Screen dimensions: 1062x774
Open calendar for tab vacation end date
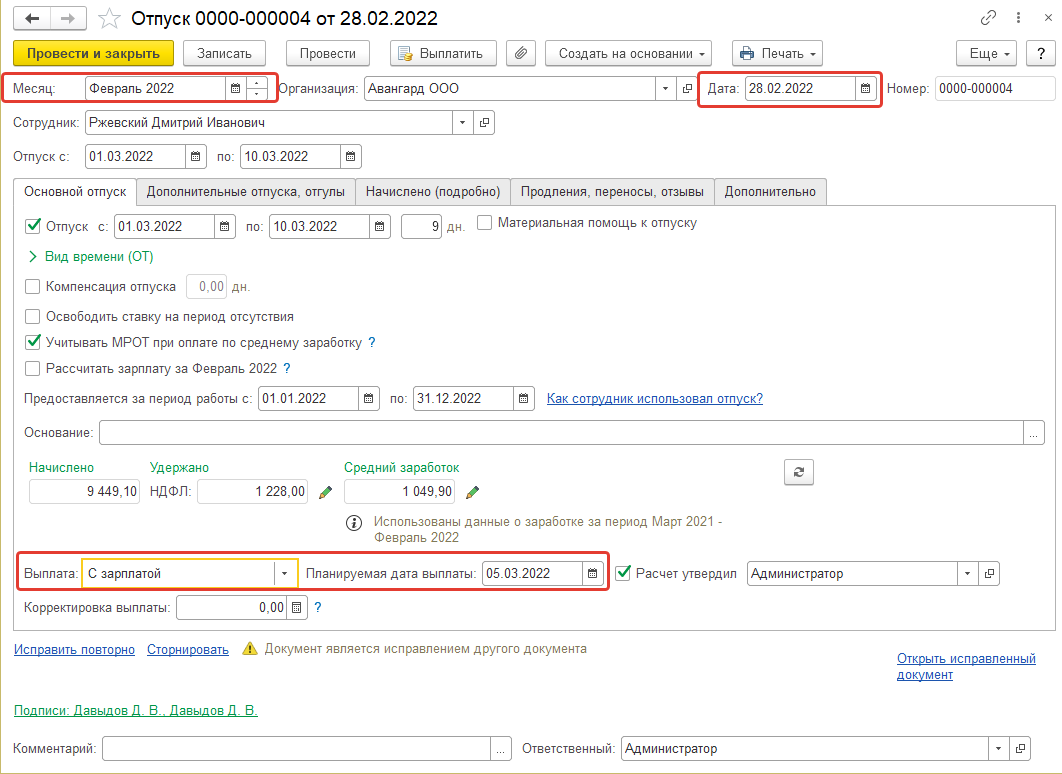(x=379, y=227)
